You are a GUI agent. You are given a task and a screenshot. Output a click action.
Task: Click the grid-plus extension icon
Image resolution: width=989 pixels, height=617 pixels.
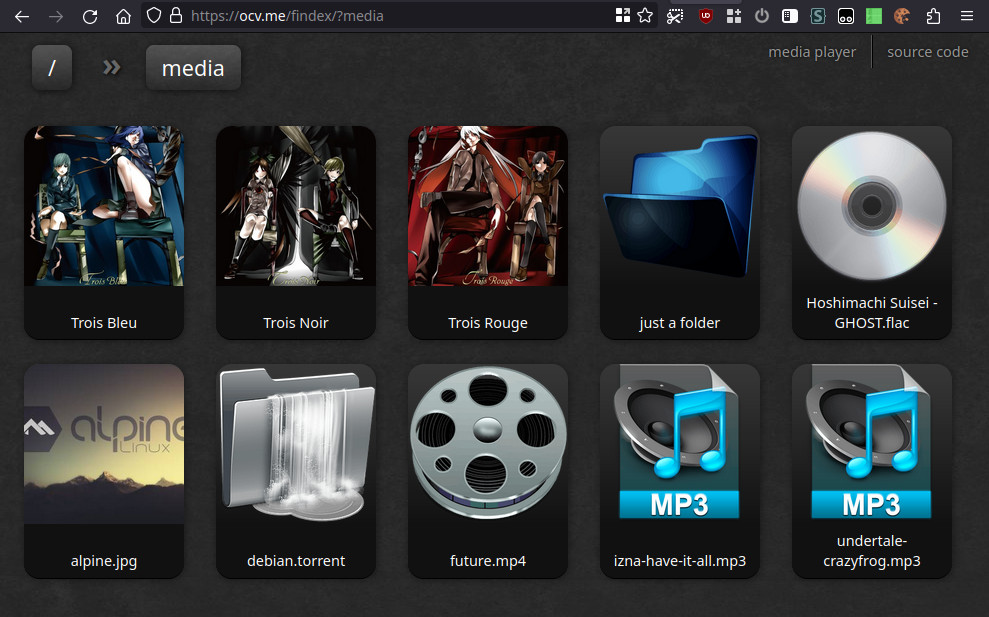pyautogui.click(x=734, y=16)
